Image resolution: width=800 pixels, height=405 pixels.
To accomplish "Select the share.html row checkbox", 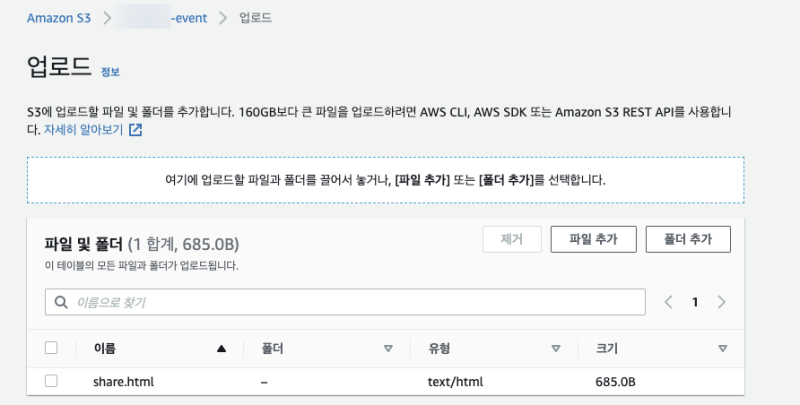I will coord(52,381).
